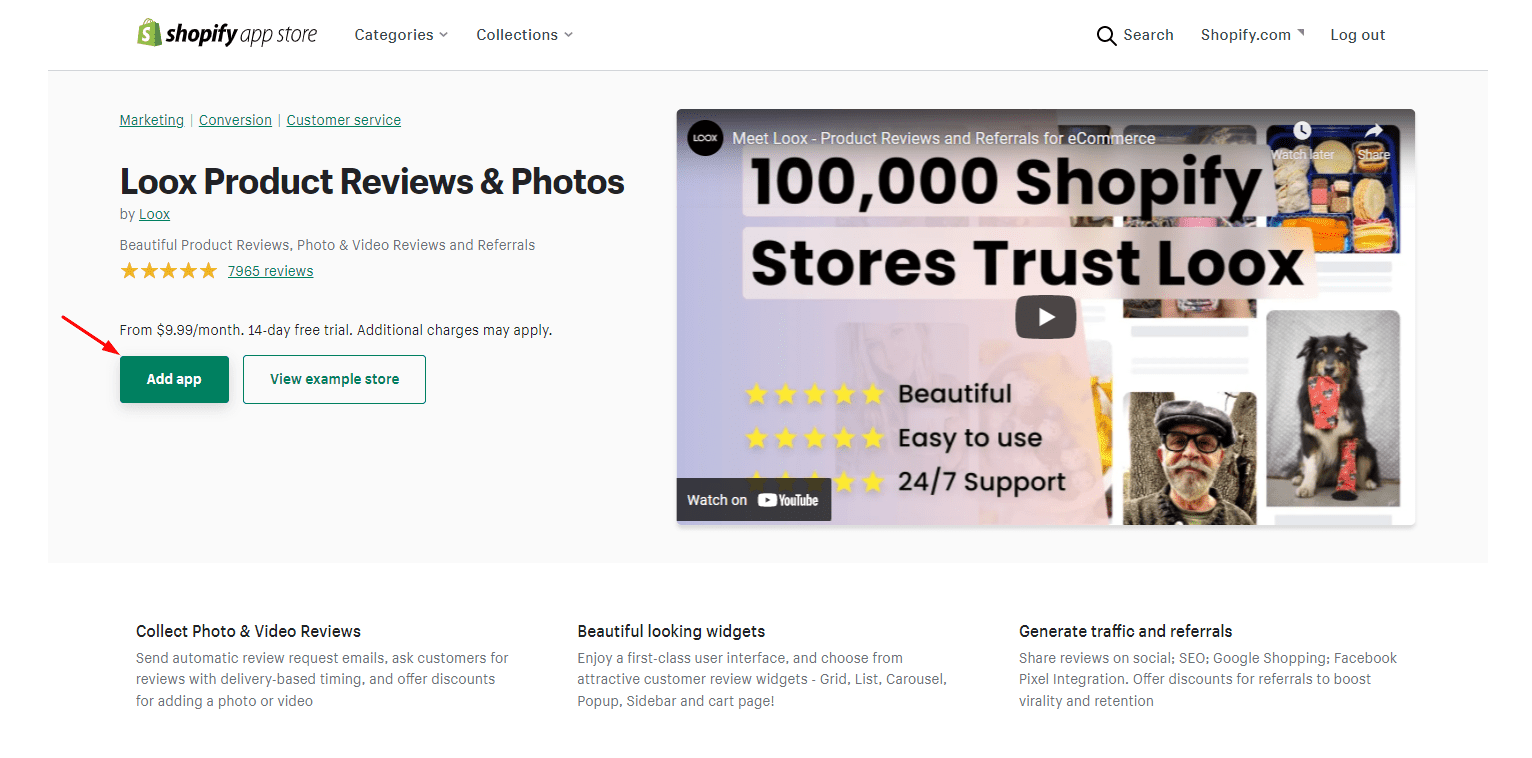This screenshot has height=758, width=1532.
Task: Click the Add app button
Action: pyautogui.click(x=174, y=379)
